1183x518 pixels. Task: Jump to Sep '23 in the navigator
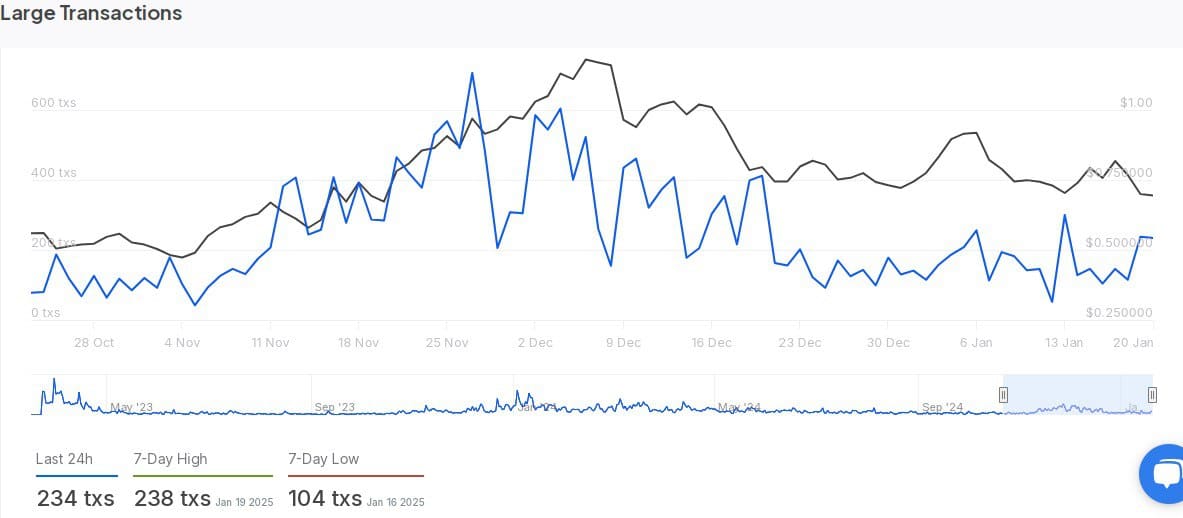click(335, 408)
